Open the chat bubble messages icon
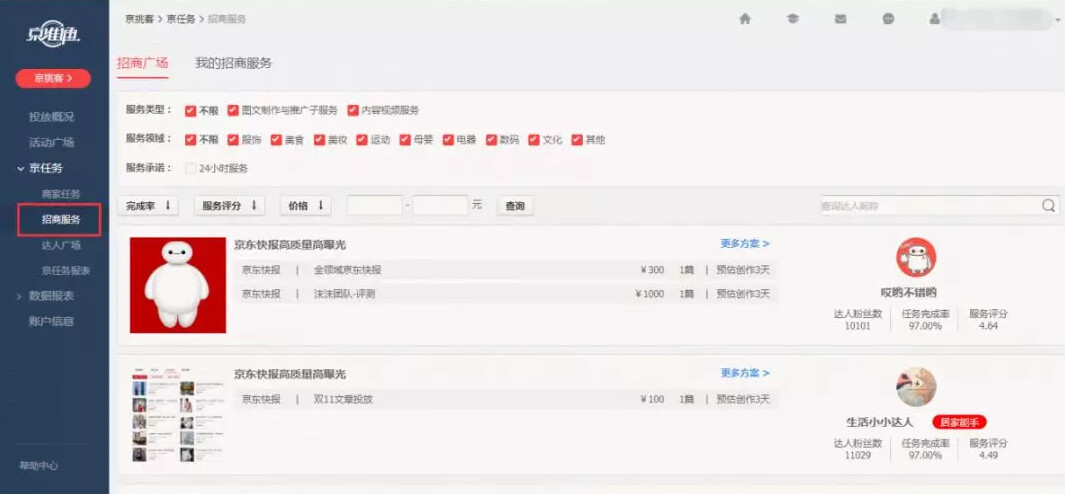The image size is (1065, 494). (888, 19)
